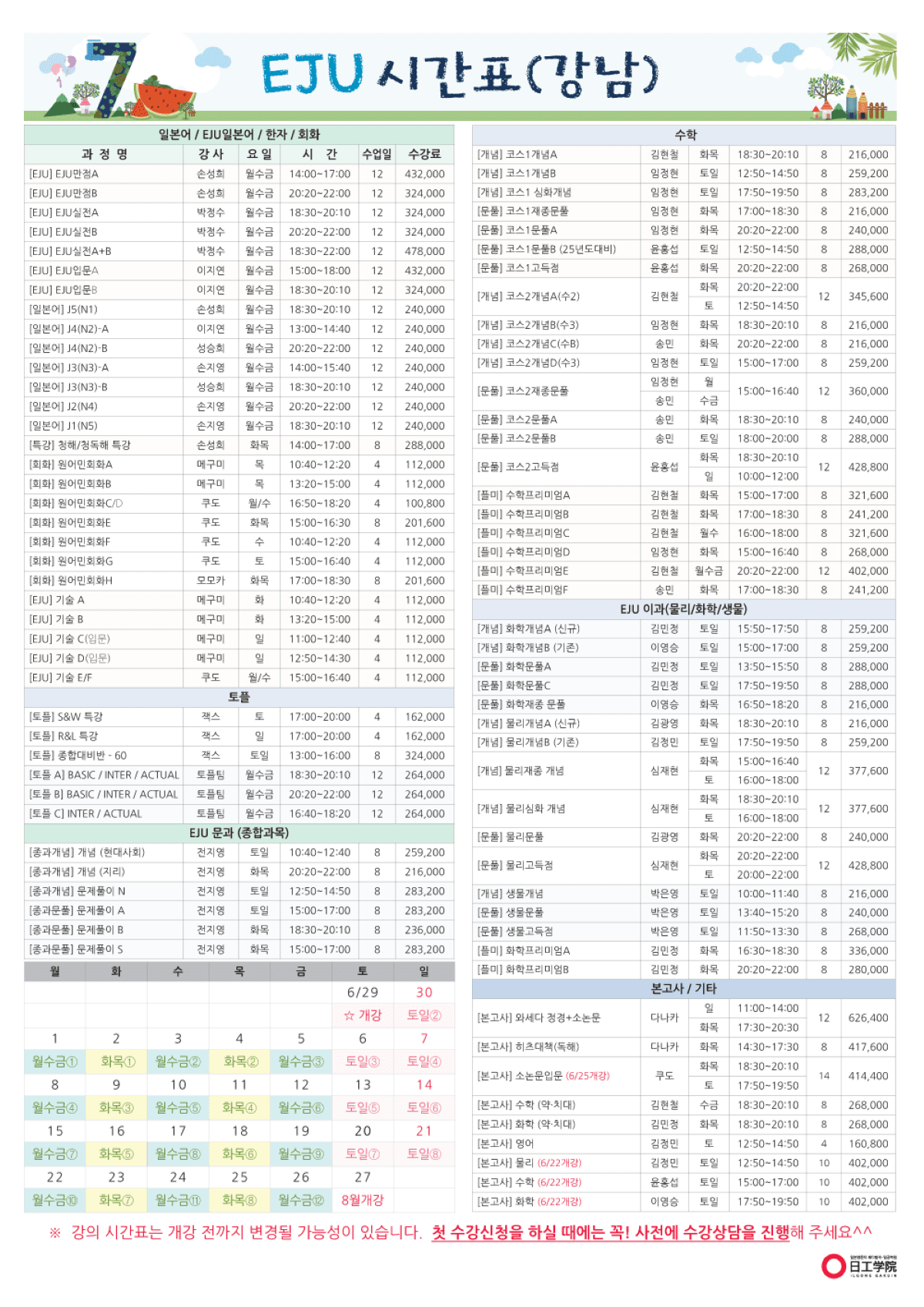Click the underlined "첫 수강신청을 하실 때에는" notice
Image resolution: width=924 pixels, height=1307 pixels.
click(x=518, y=1233)
